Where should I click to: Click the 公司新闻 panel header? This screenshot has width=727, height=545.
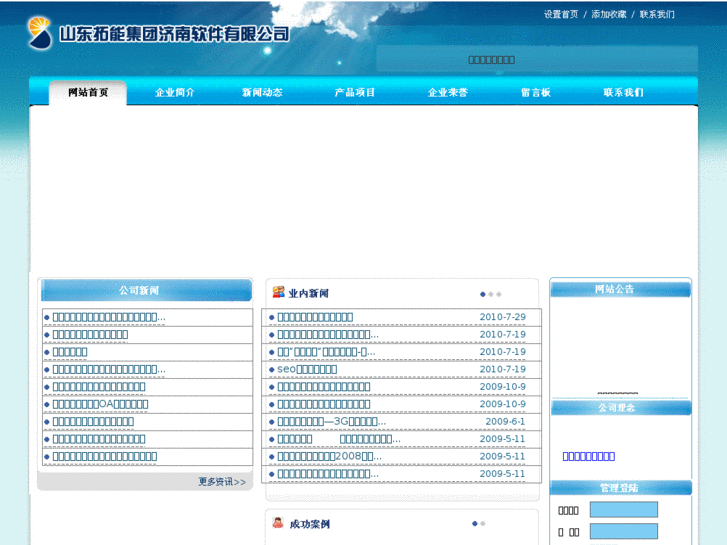(147, 290)
